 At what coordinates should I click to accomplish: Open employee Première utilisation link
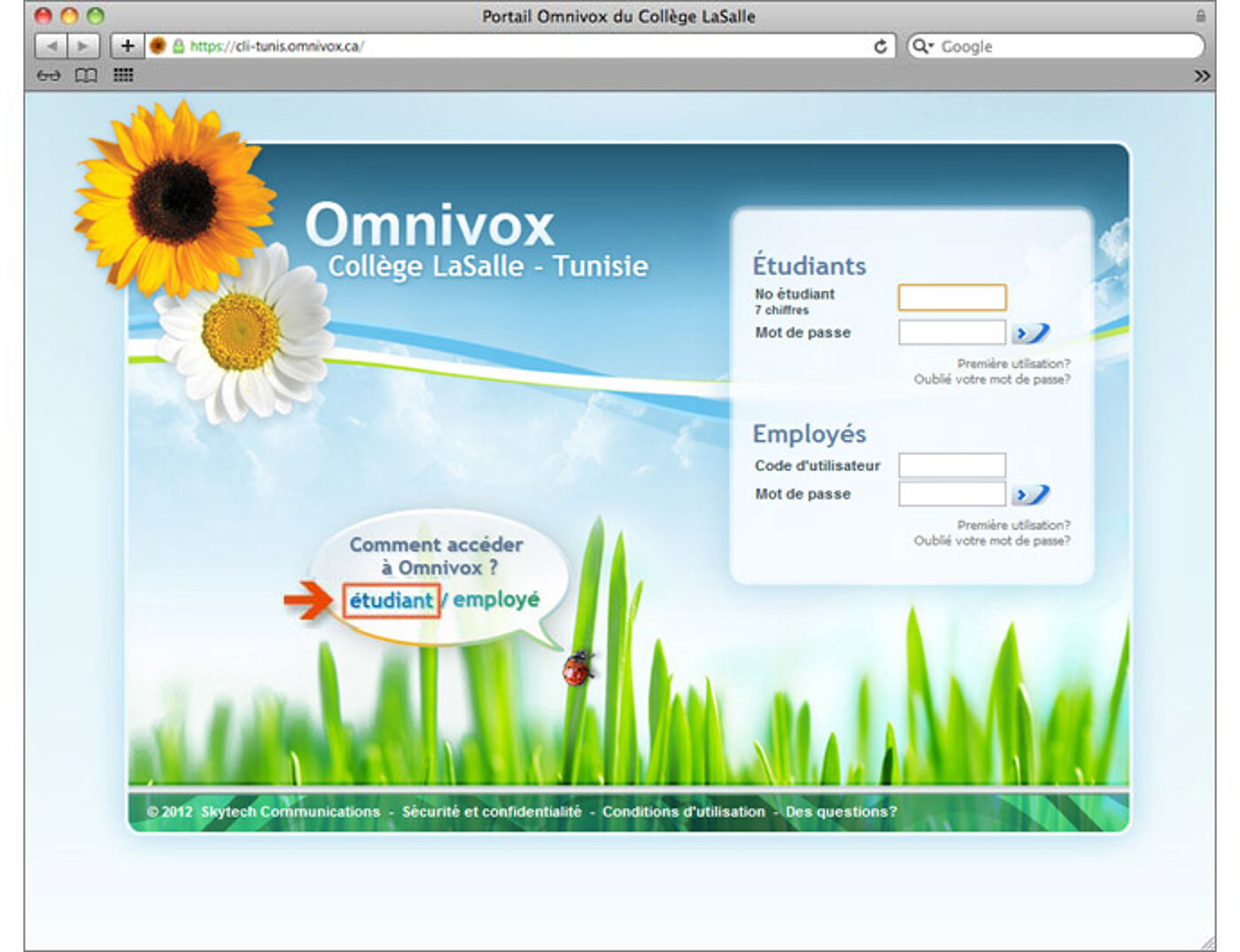[x=1013, y=525]
